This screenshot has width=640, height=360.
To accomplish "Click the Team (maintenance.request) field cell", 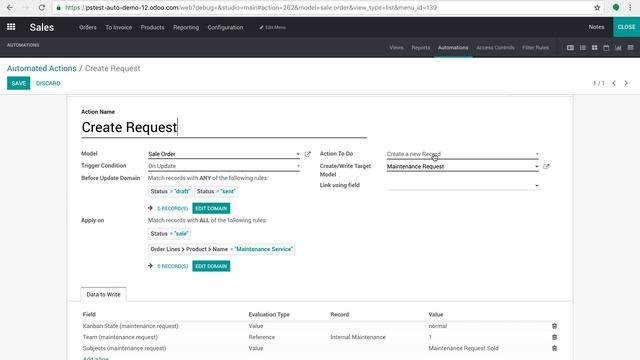I will [x=120, y=337].
